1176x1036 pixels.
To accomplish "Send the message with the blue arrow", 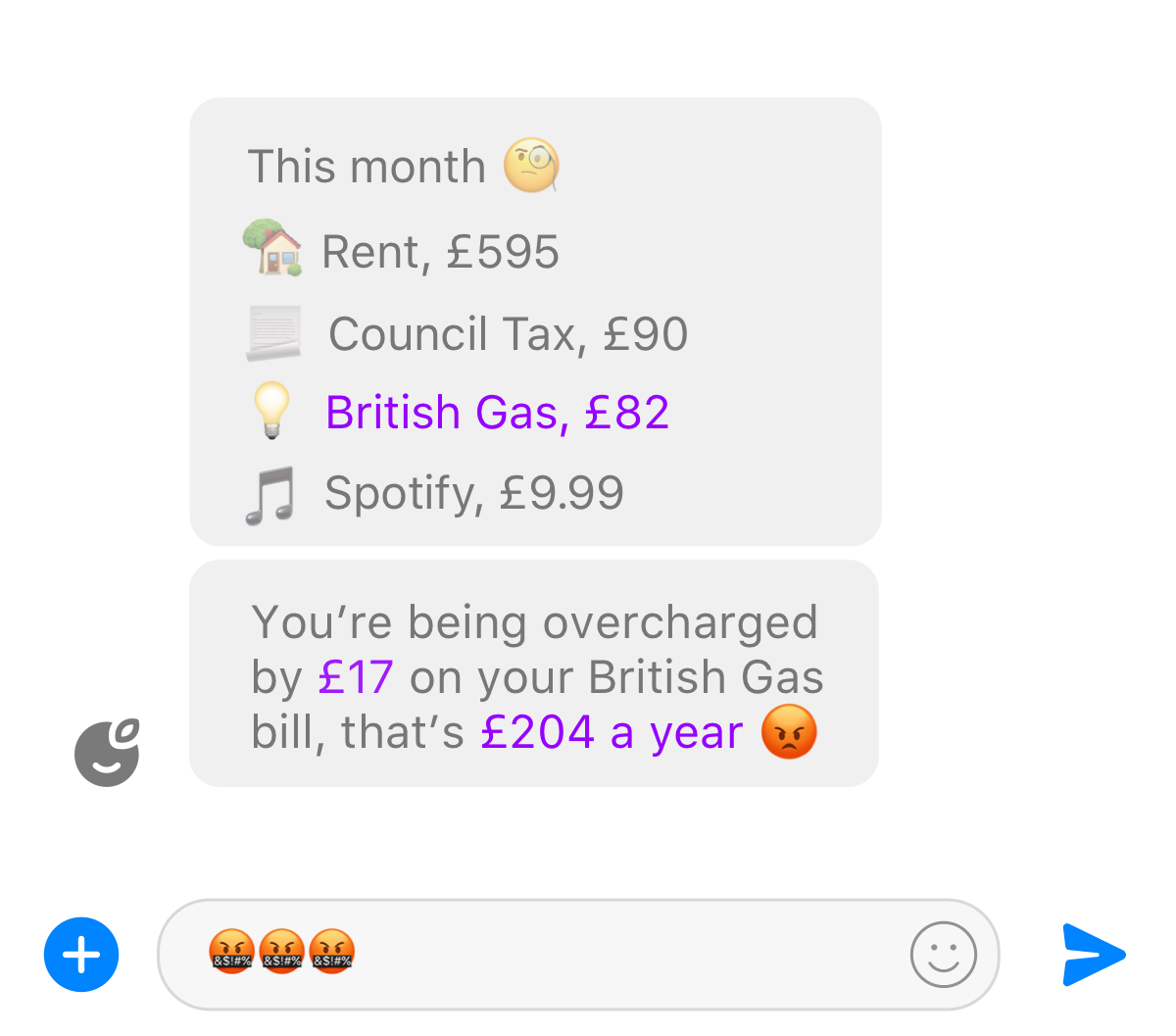I will tap(1094, 954).
